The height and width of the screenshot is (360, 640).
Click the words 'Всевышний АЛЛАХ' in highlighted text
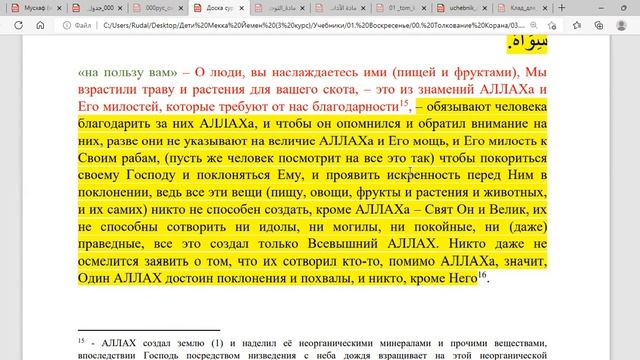pyautogui.click(x=373, y=244)
